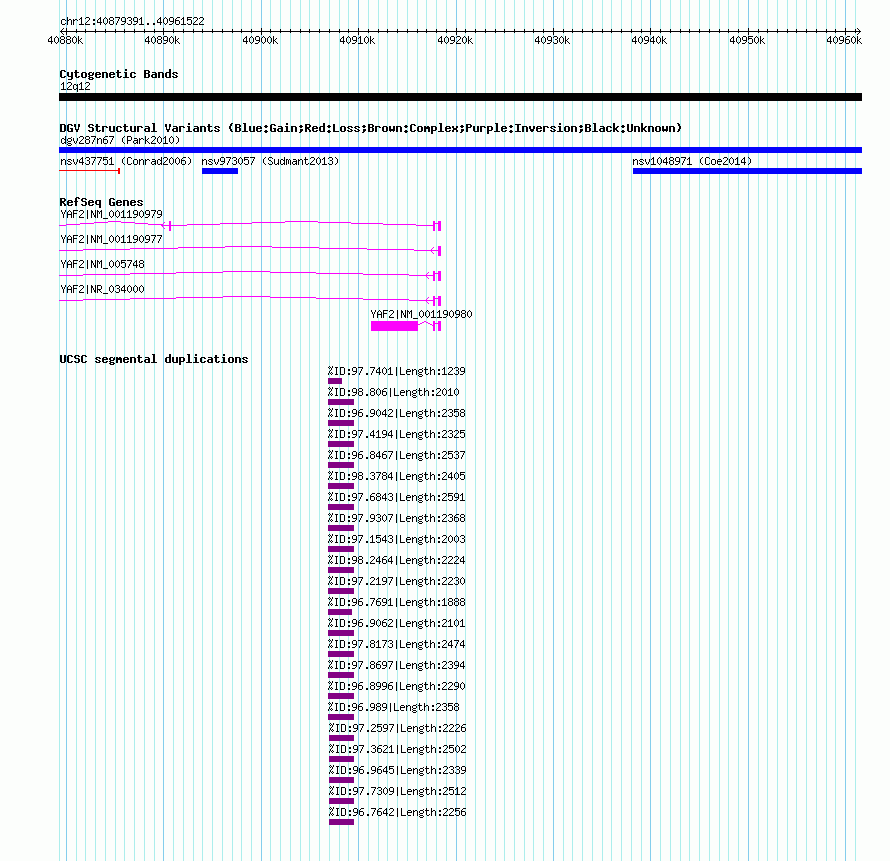Select duplication %ID:97.8173|Length:2474
This screenshot has width=890, height=861.
coord(341,654)
